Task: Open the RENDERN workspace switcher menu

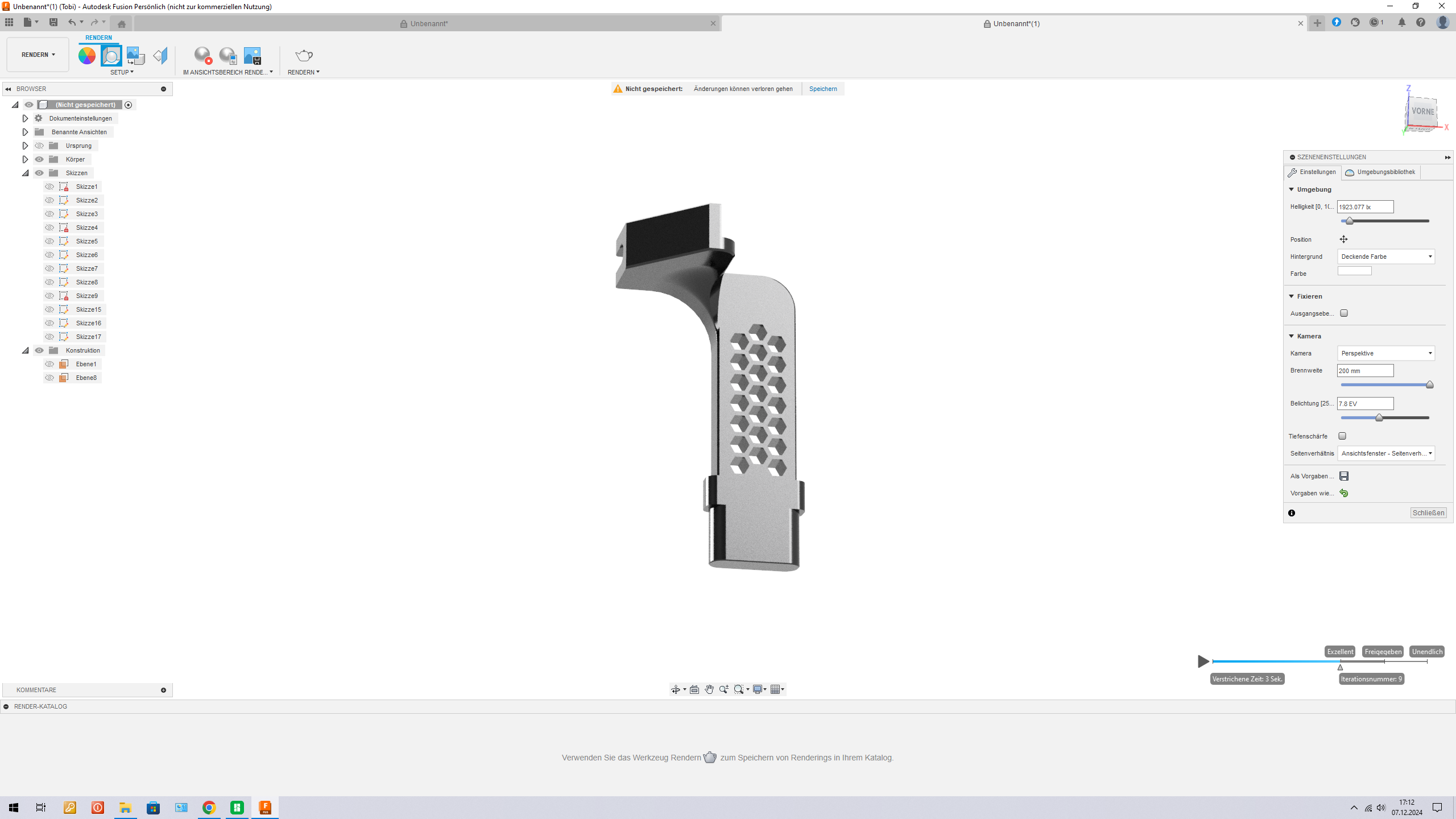Action: [37, 55]
